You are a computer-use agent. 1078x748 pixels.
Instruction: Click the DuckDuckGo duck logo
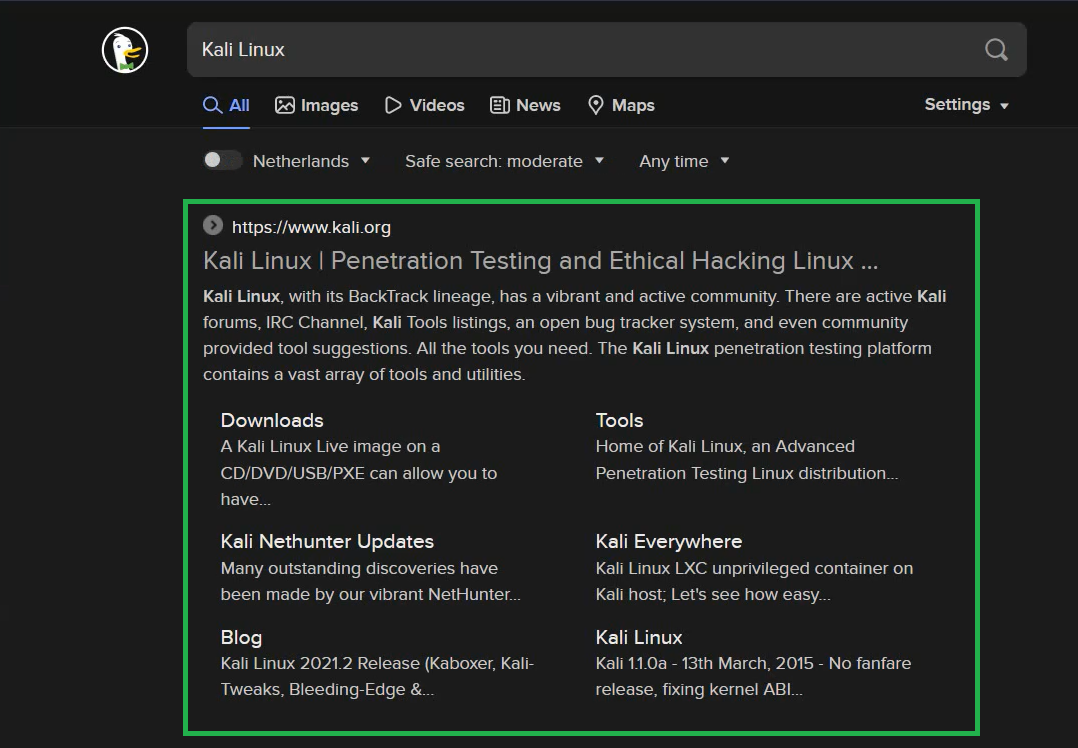pyautogui.click(x=124, y=49)
